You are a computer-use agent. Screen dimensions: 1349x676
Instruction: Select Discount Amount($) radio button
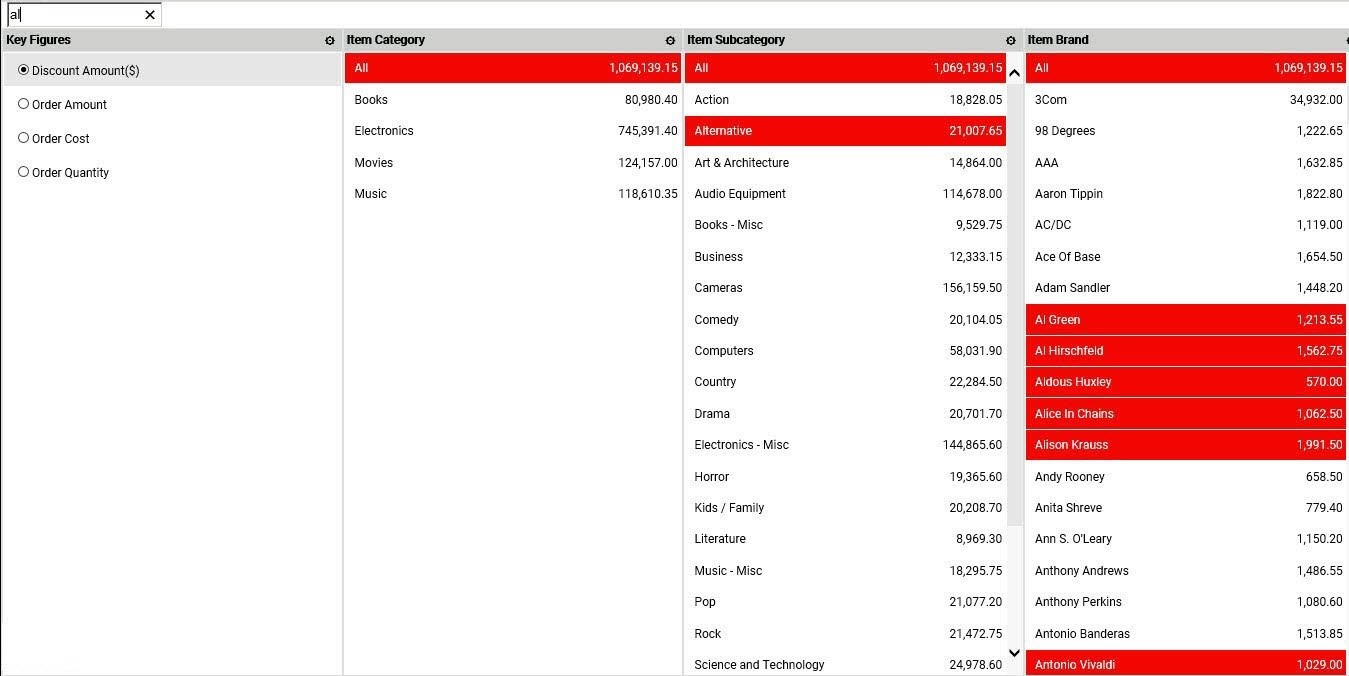24,70
